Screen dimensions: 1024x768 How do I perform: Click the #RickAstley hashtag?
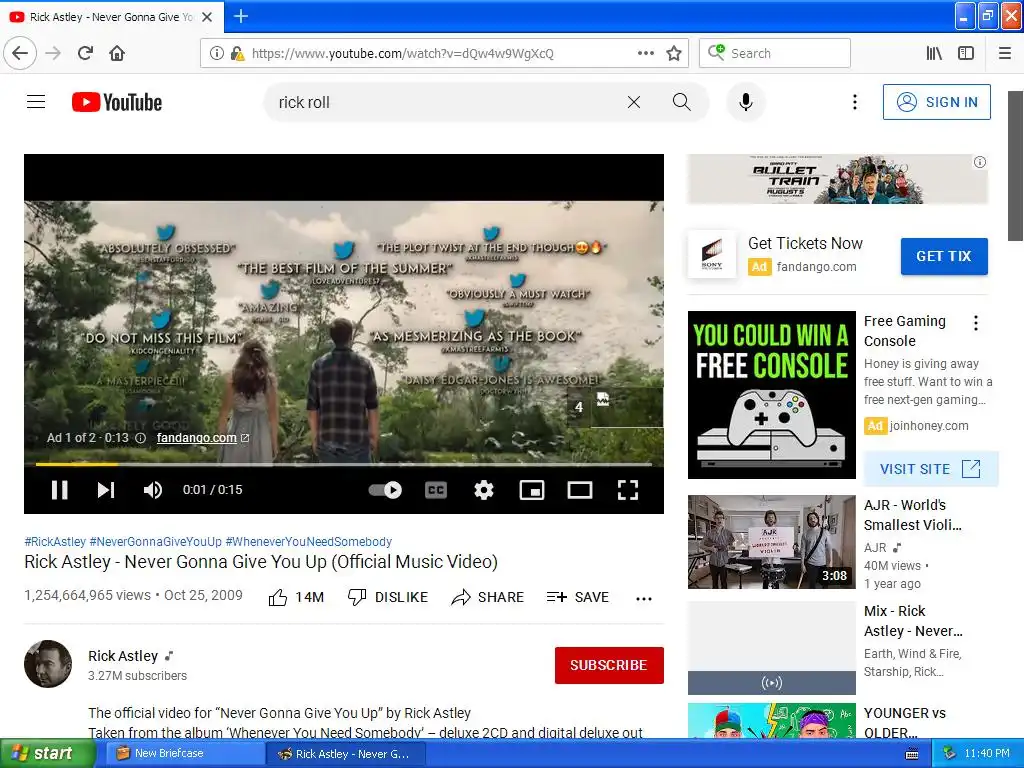click(55, 541)
